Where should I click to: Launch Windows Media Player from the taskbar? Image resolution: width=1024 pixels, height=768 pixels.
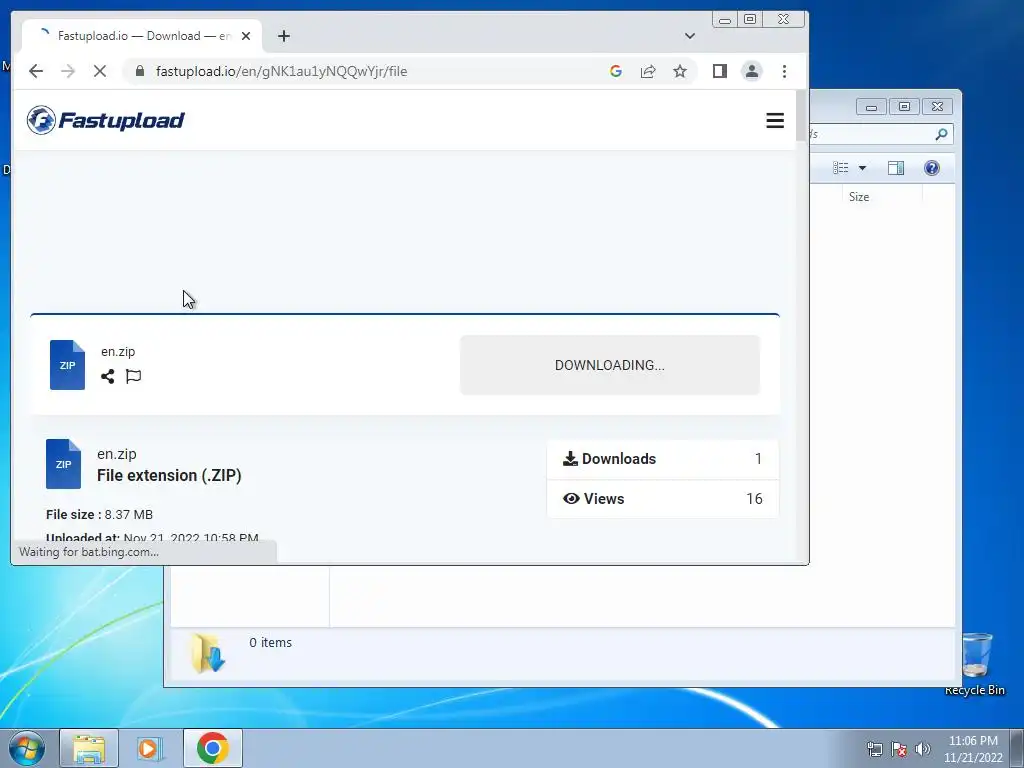point(150,748)
